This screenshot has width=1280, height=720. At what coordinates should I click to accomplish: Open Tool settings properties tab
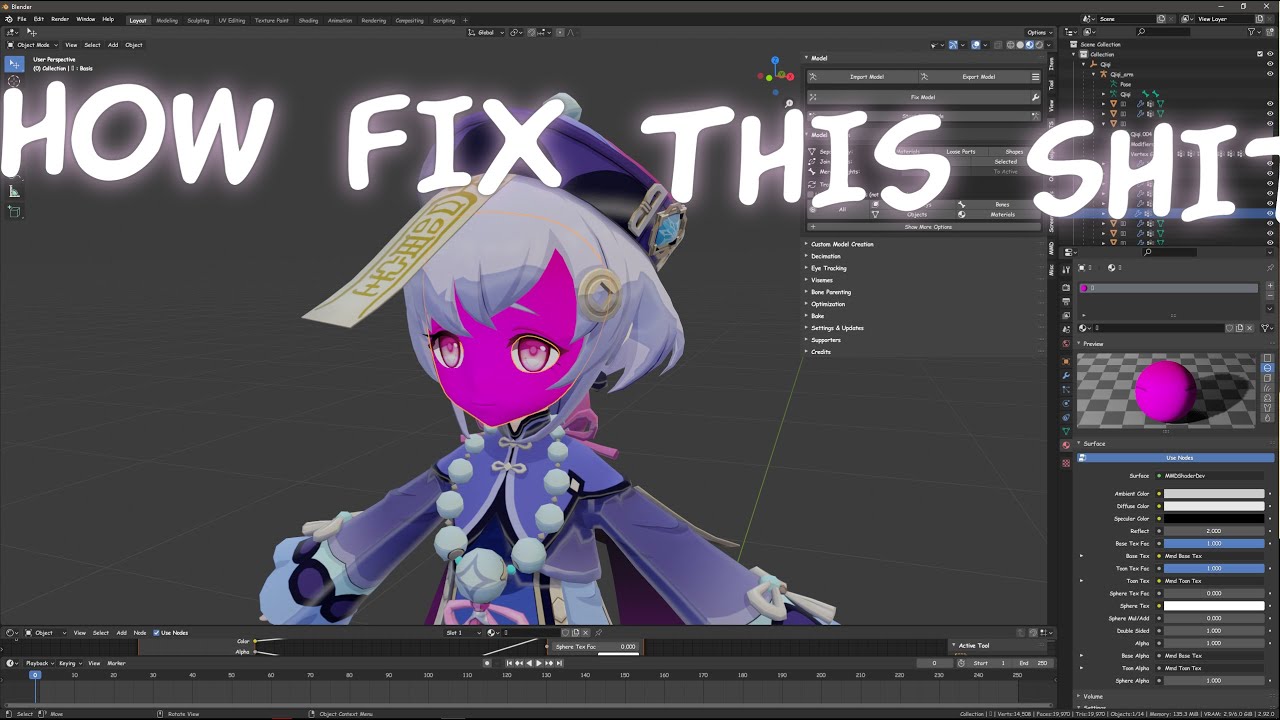click(x=1066, y=270)
